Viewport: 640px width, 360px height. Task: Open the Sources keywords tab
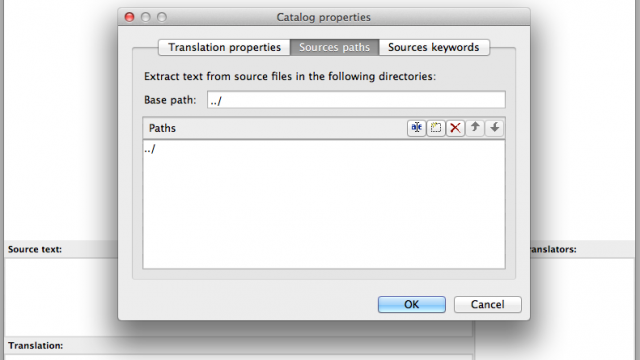pos(434,47)
